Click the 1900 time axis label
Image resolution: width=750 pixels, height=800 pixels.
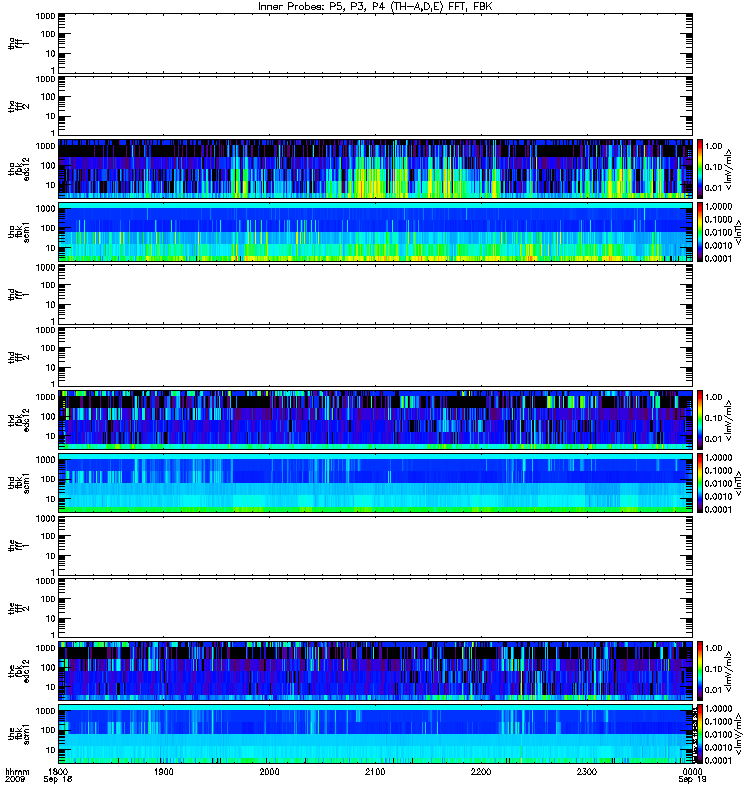(164, 771)
